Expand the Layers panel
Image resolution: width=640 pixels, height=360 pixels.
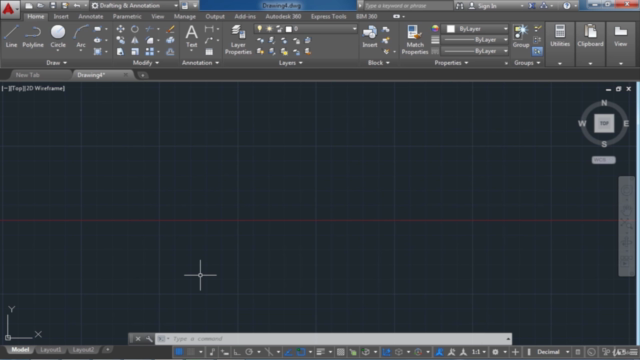(x=291, y=63)
